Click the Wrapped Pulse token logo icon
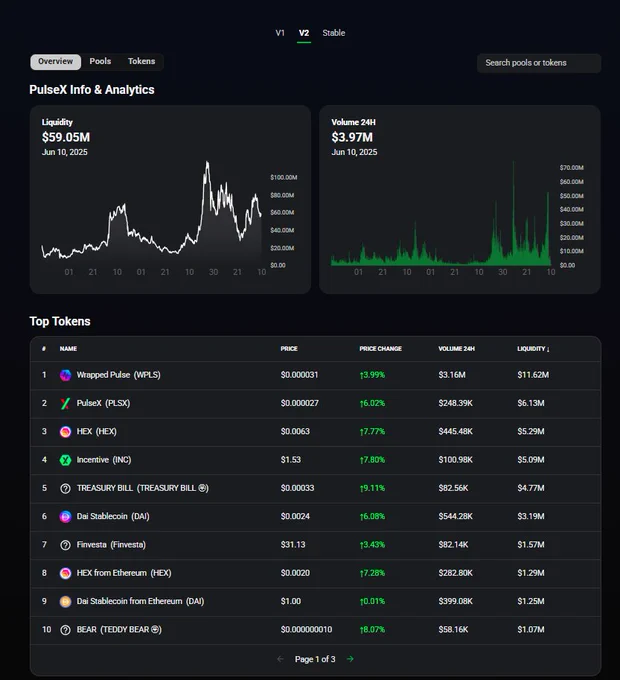The image size is (620, 680). [65, 375]
